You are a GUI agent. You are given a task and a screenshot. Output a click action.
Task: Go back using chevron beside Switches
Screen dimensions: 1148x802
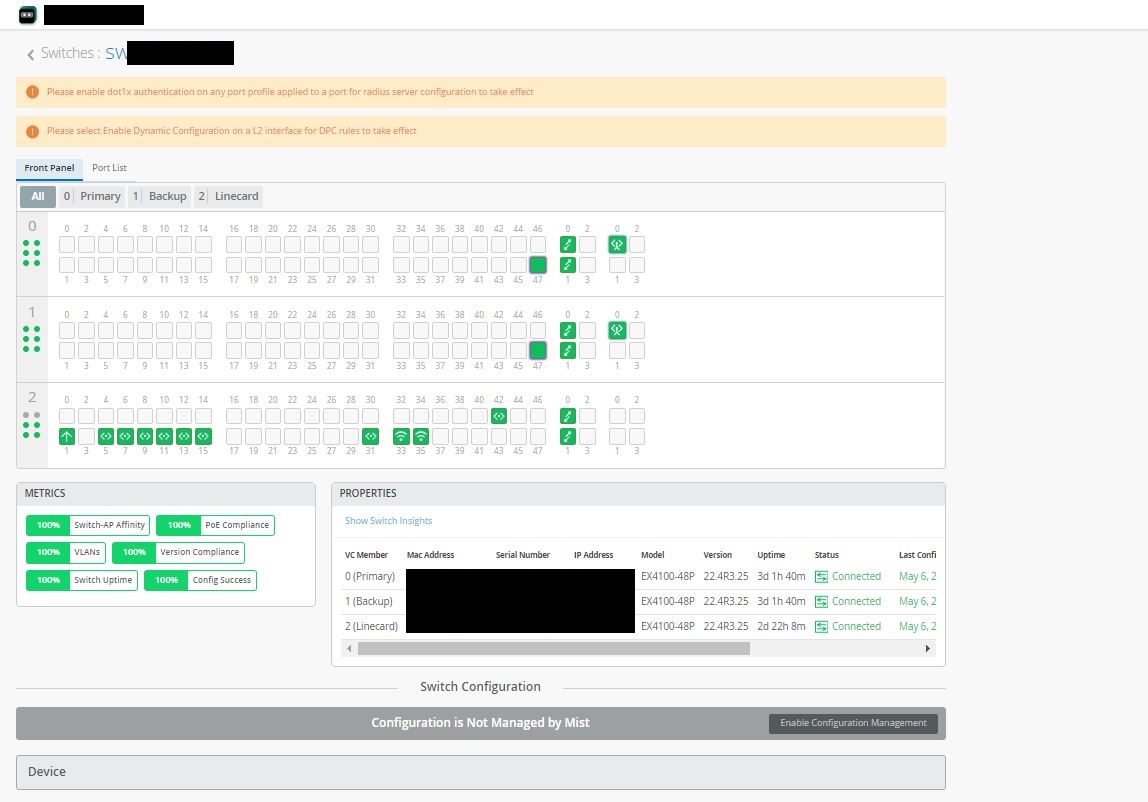(31, 54)
